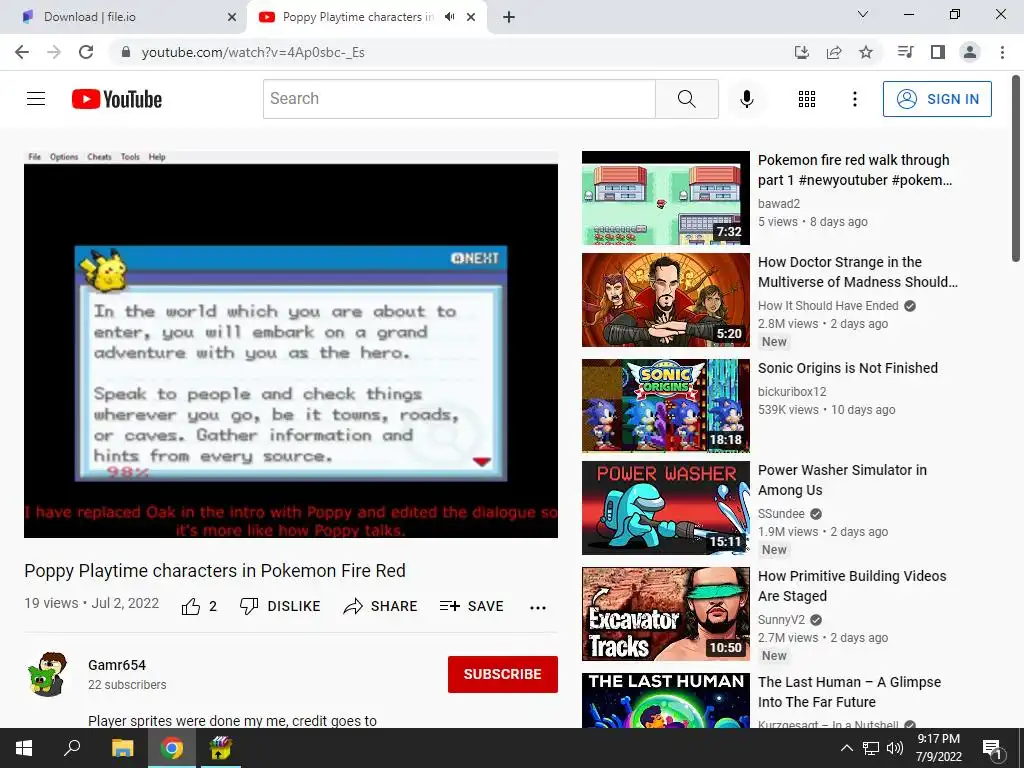Viewport: 1024px width, 768px height.
Task: Dislike the Poppy Playtime video
Action: coord(280,606)
